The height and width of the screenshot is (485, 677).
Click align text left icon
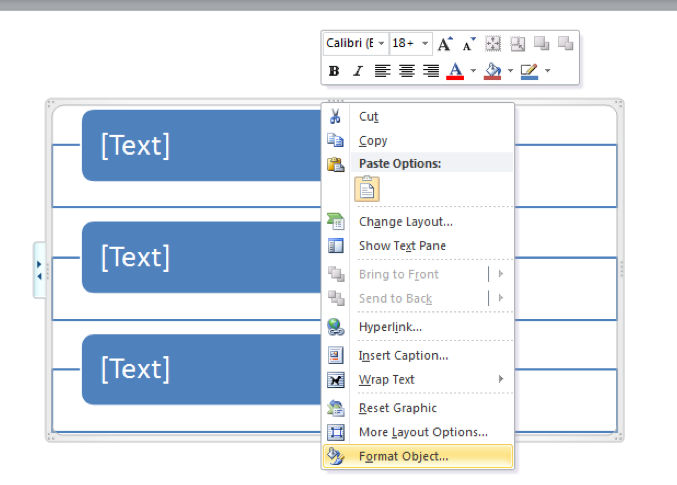pyautogui.click(x=383, y=71)
